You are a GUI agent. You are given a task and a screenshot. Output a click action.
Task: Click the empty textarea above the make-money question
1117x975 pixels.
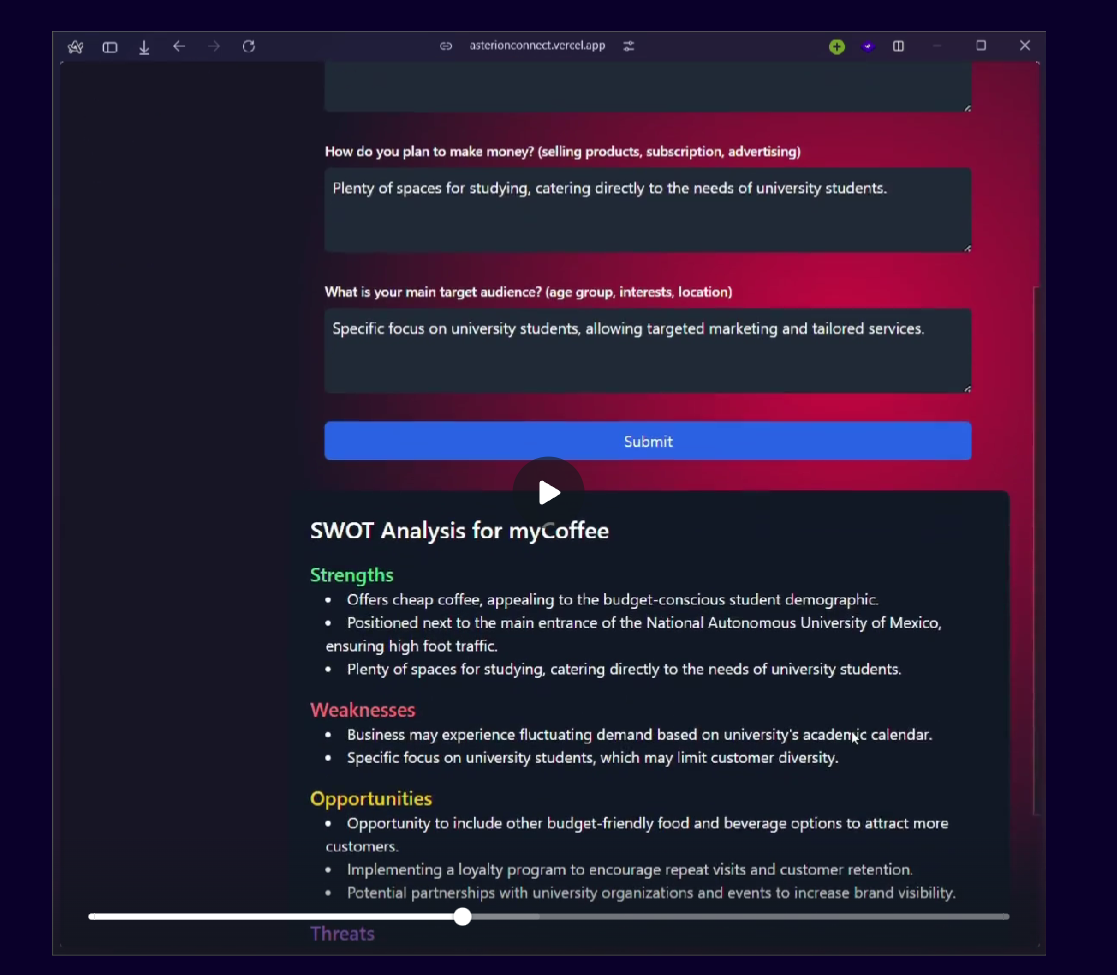(648, 87)
